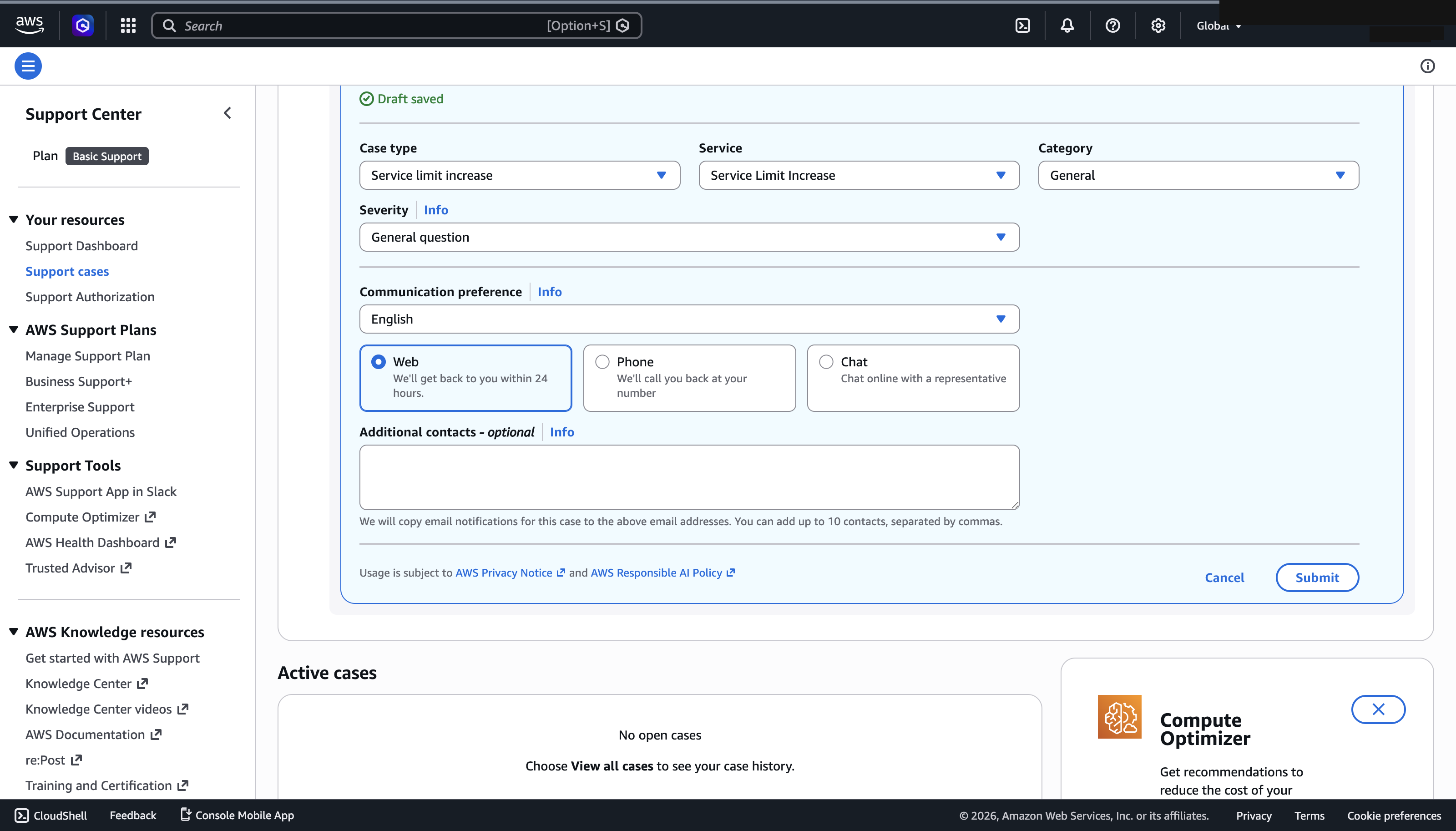Open the services grid menu icon
Viewport: 1456px width, 831px height.
pos(128,25)
